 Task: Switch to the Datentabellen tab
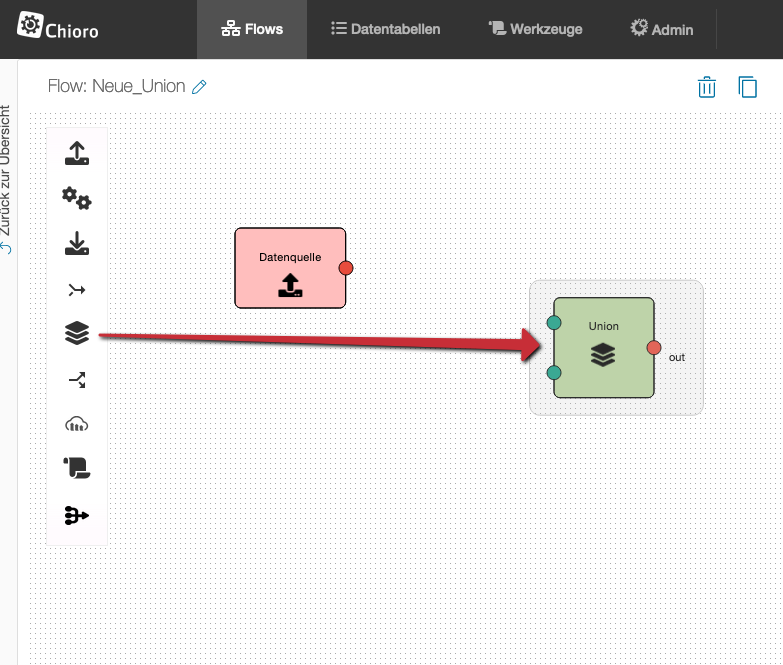point(385,29)
